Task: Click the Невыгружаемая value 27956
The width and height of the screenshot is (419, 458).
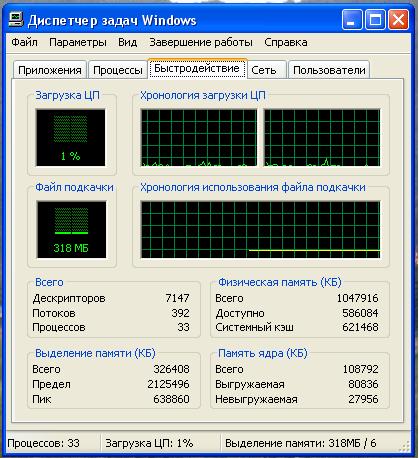Action: (x=363, y=399)
